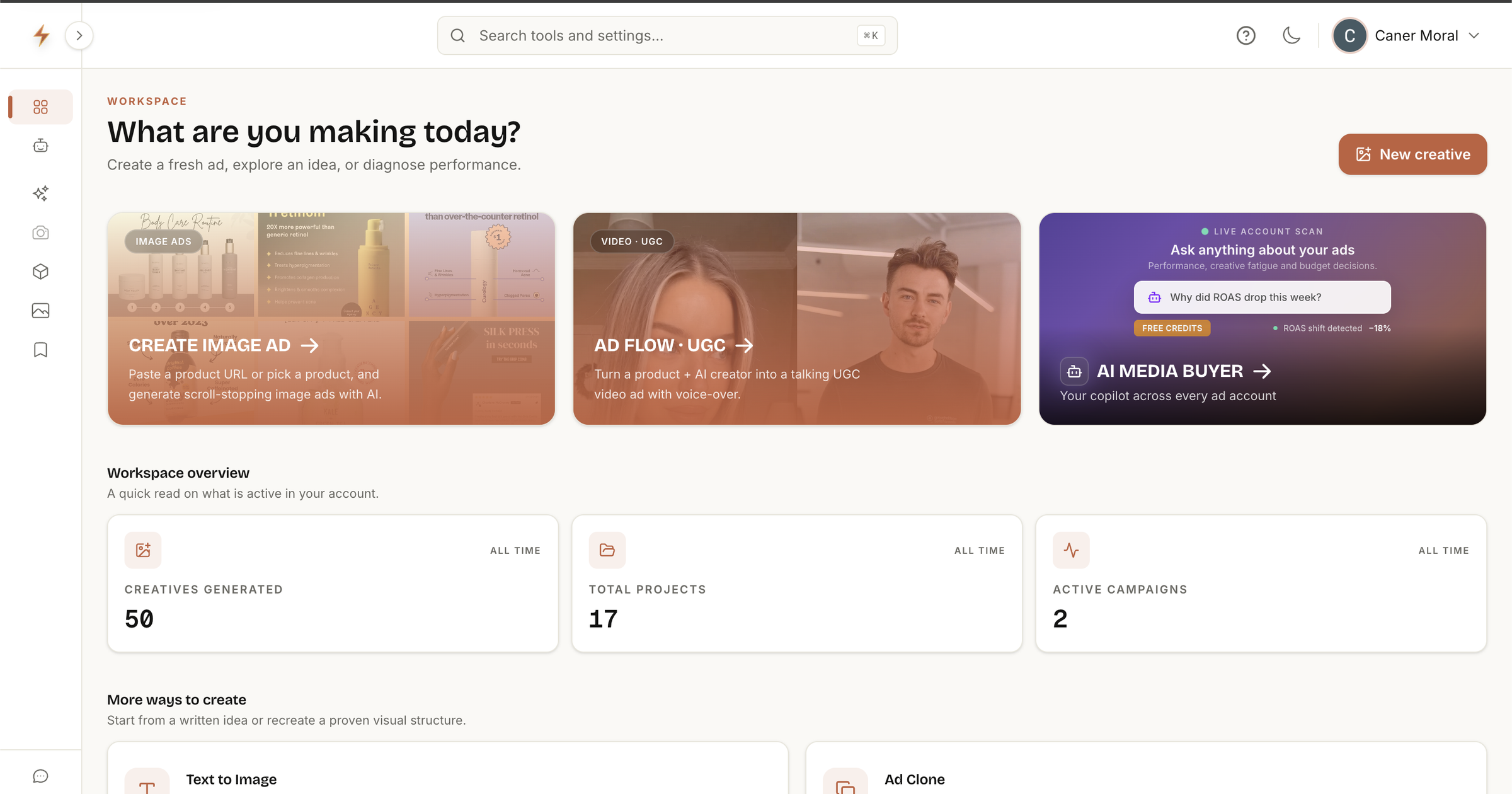Toggle dark mode with moon icon

click(1291, 35)
